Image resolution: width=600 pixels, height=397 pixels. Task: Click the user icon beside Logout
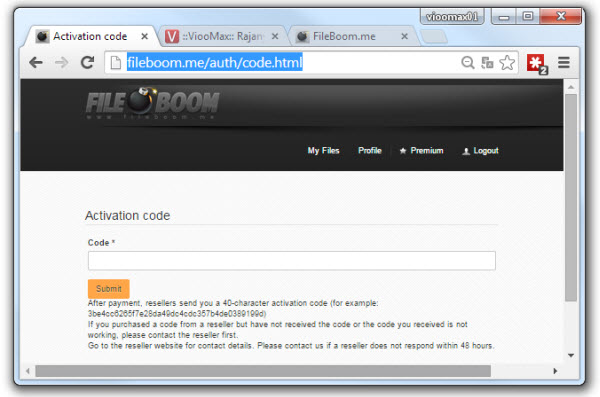pos(466,151)
